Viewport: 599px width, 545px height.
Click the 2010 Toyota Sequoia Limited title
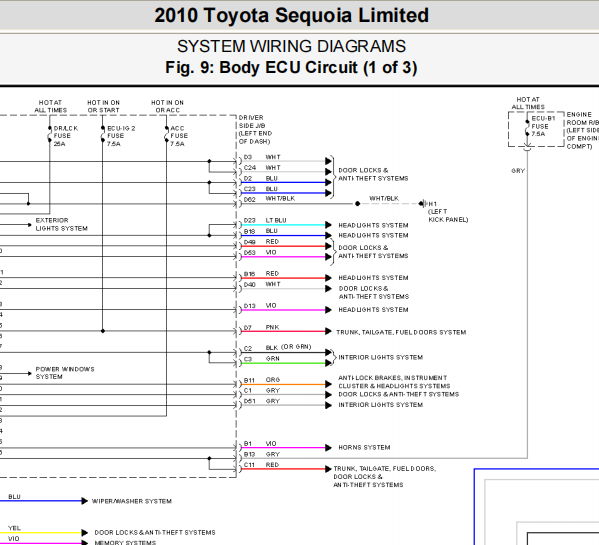point(291,16)
